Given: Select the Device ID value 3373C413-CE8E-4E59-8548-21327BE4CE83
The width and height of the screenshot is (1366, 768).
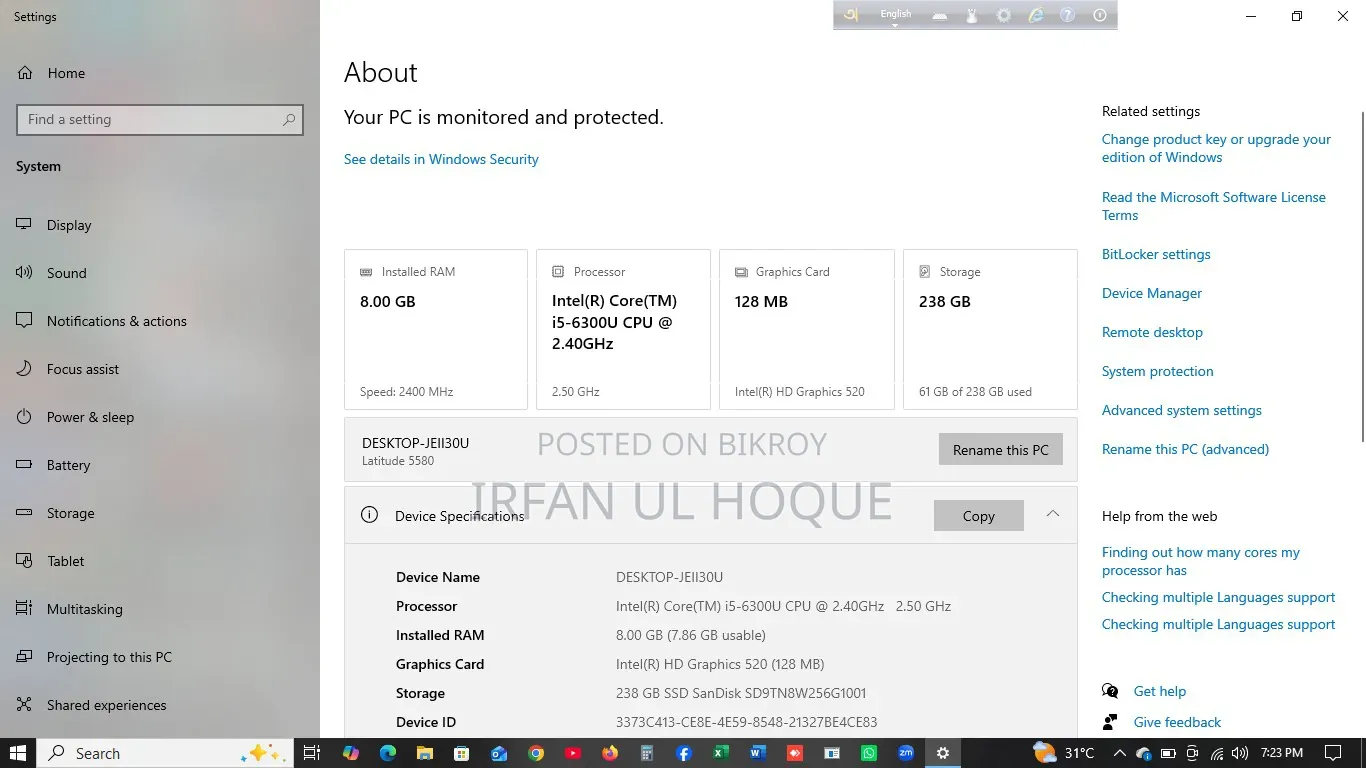Looking at the screenshot, I should (746, 722).
